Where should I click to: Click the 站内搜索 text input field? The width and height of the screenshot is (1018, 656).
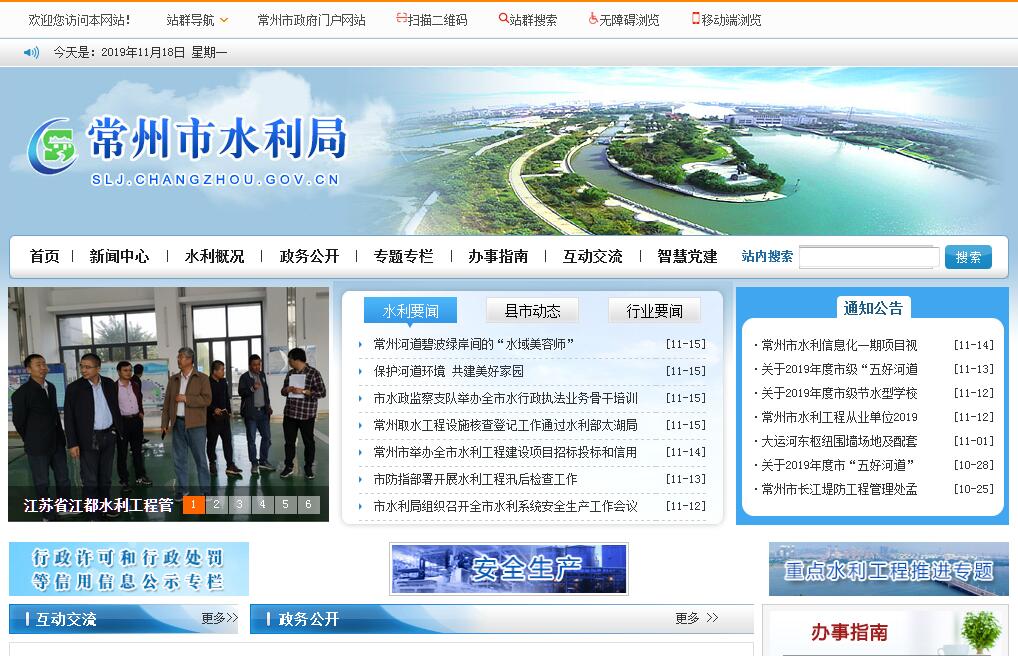point(868,257)
